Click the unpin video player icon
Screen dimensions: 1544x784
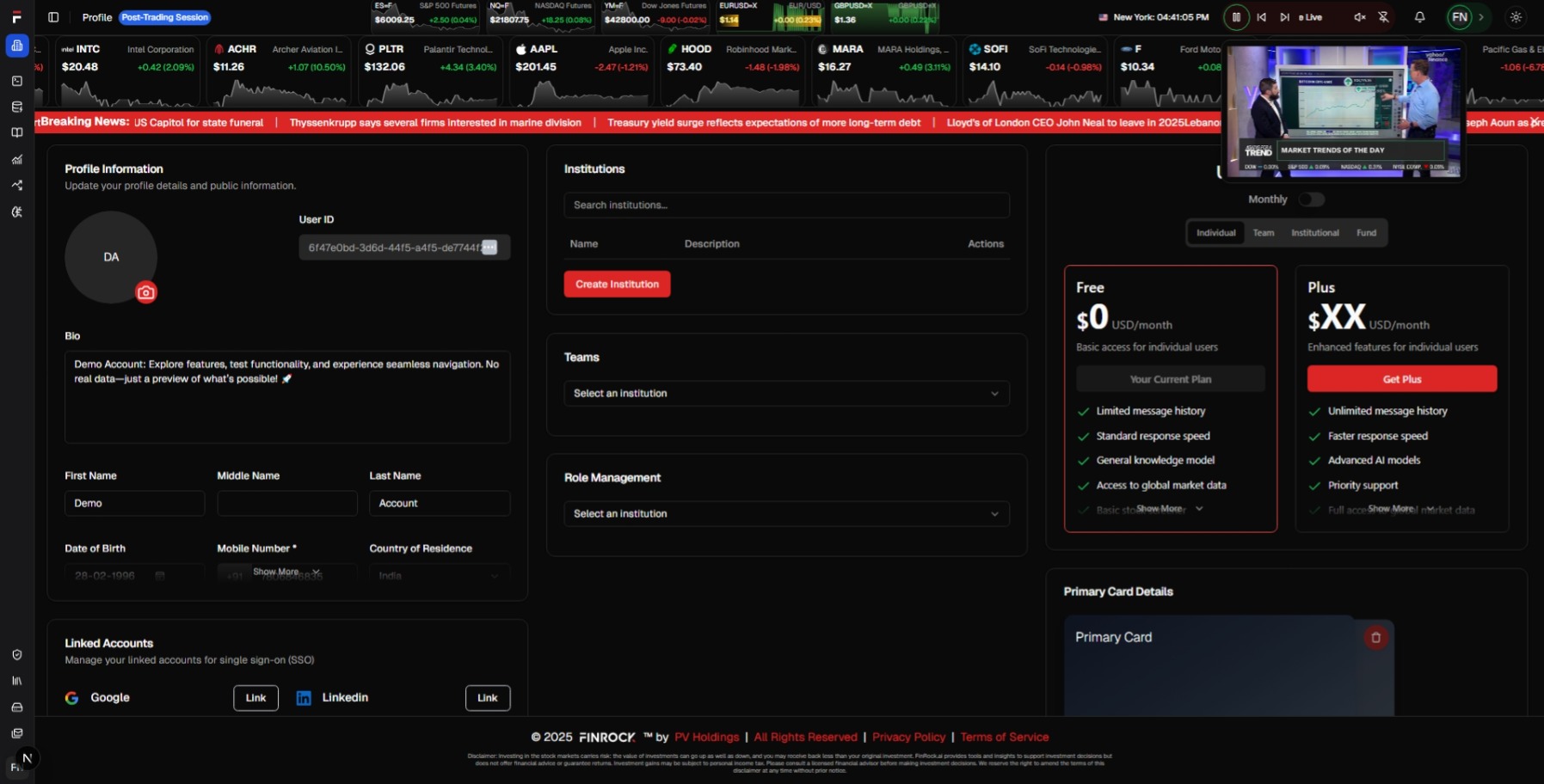pos(1383,17)
